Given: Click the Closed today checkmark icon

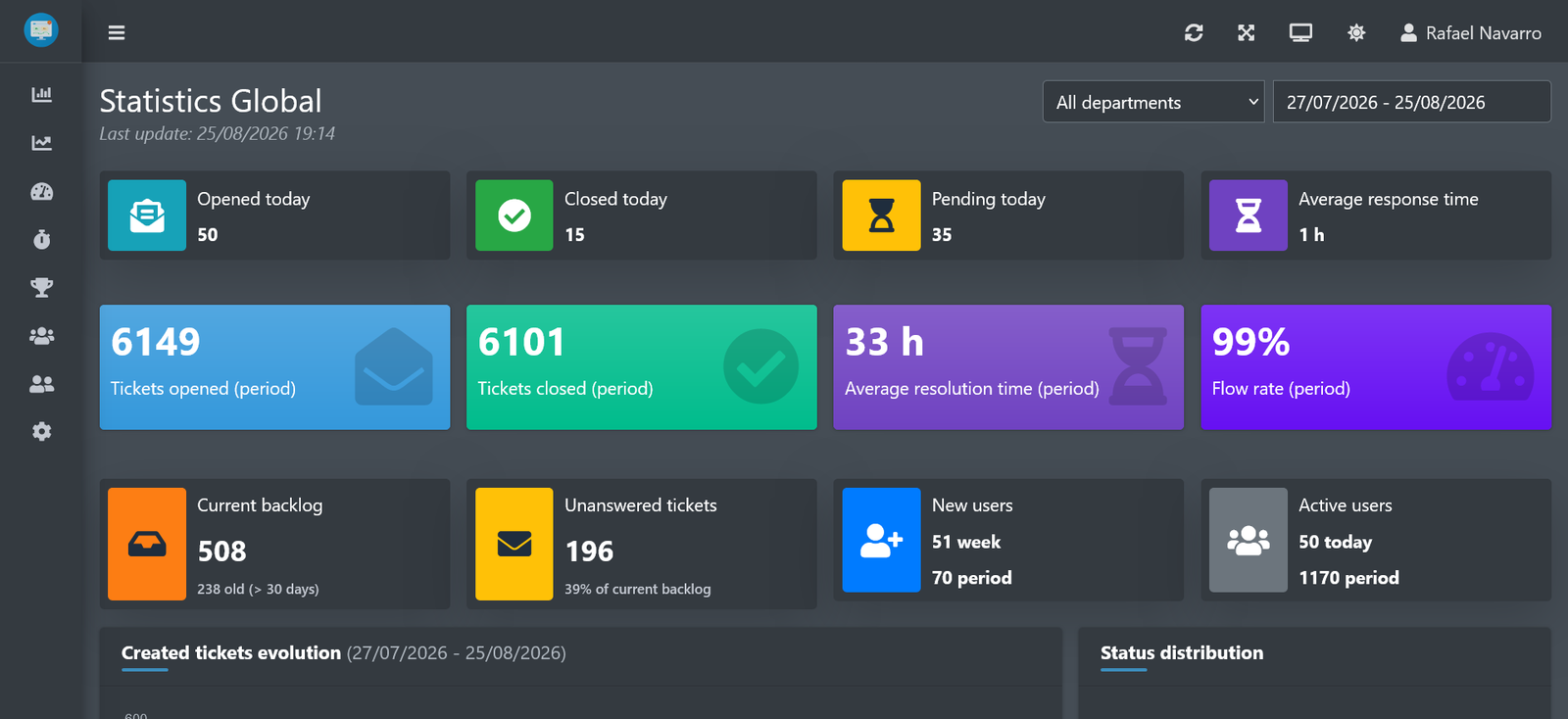Looking at the screenshot, I should [514, 216].
